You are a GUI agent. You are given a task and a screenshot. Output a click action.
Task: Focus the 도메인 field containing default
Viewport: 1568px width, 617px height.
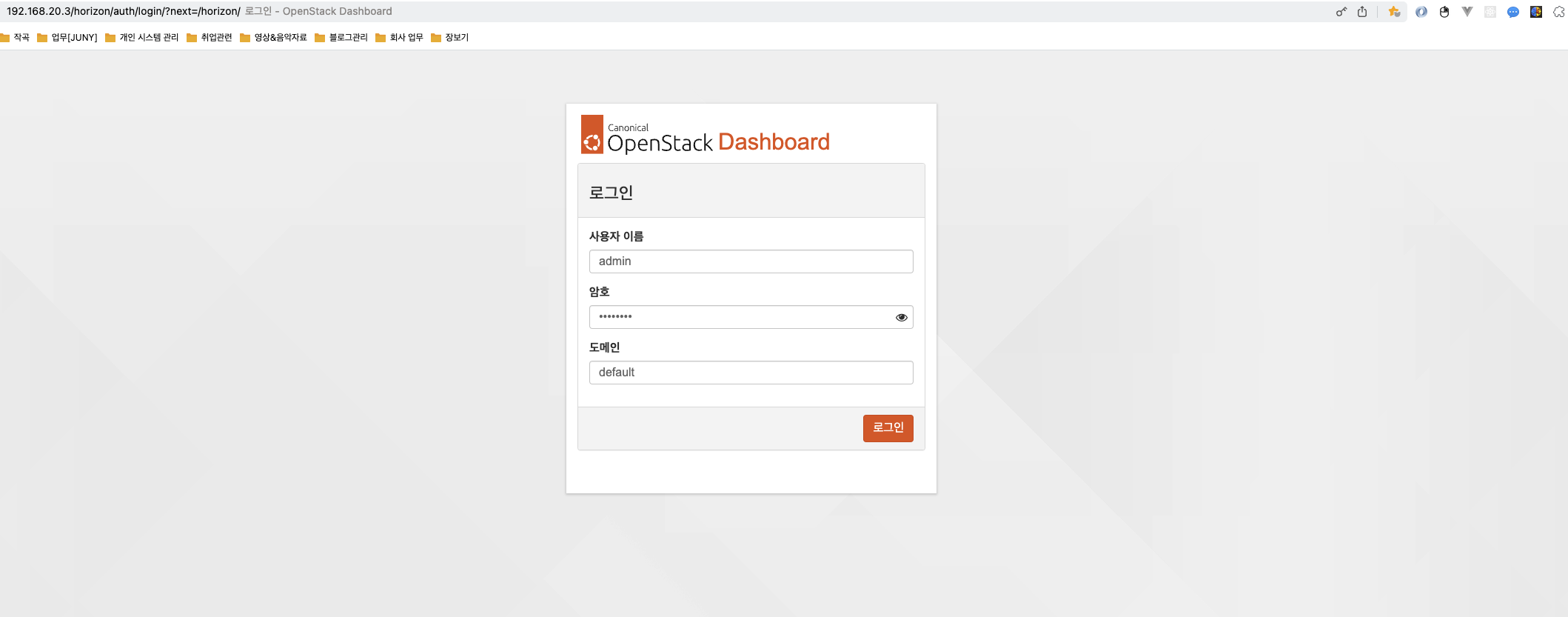tap(751, 373)
